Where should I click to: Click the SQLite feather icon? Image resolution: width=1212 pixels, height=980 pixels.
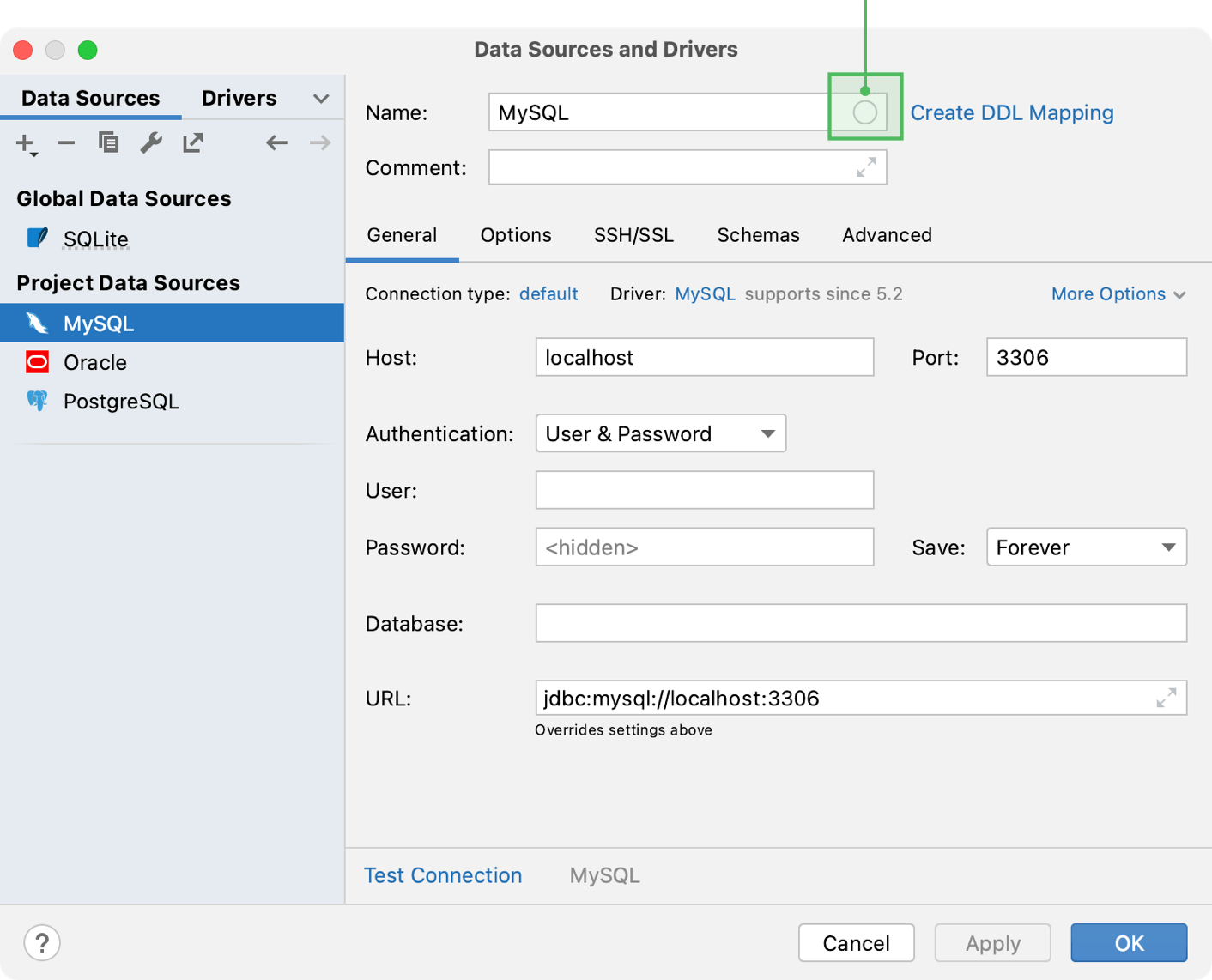(x=37, y=238)
